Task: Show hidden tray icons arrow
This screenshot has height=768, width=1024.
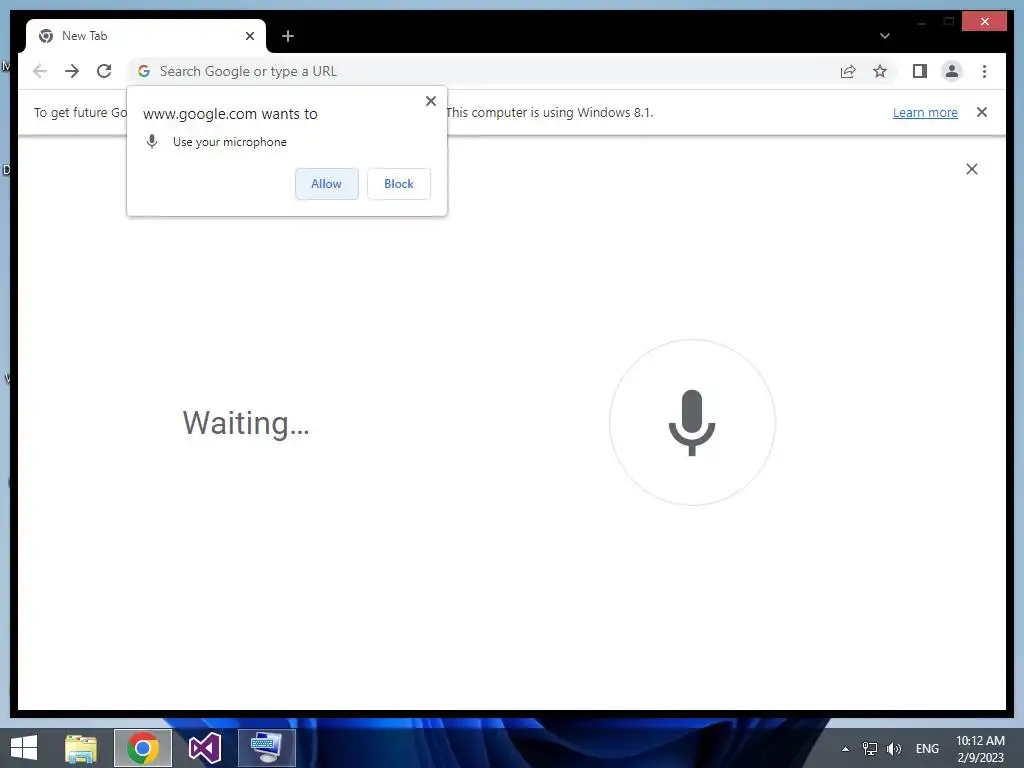Action: 845,749
